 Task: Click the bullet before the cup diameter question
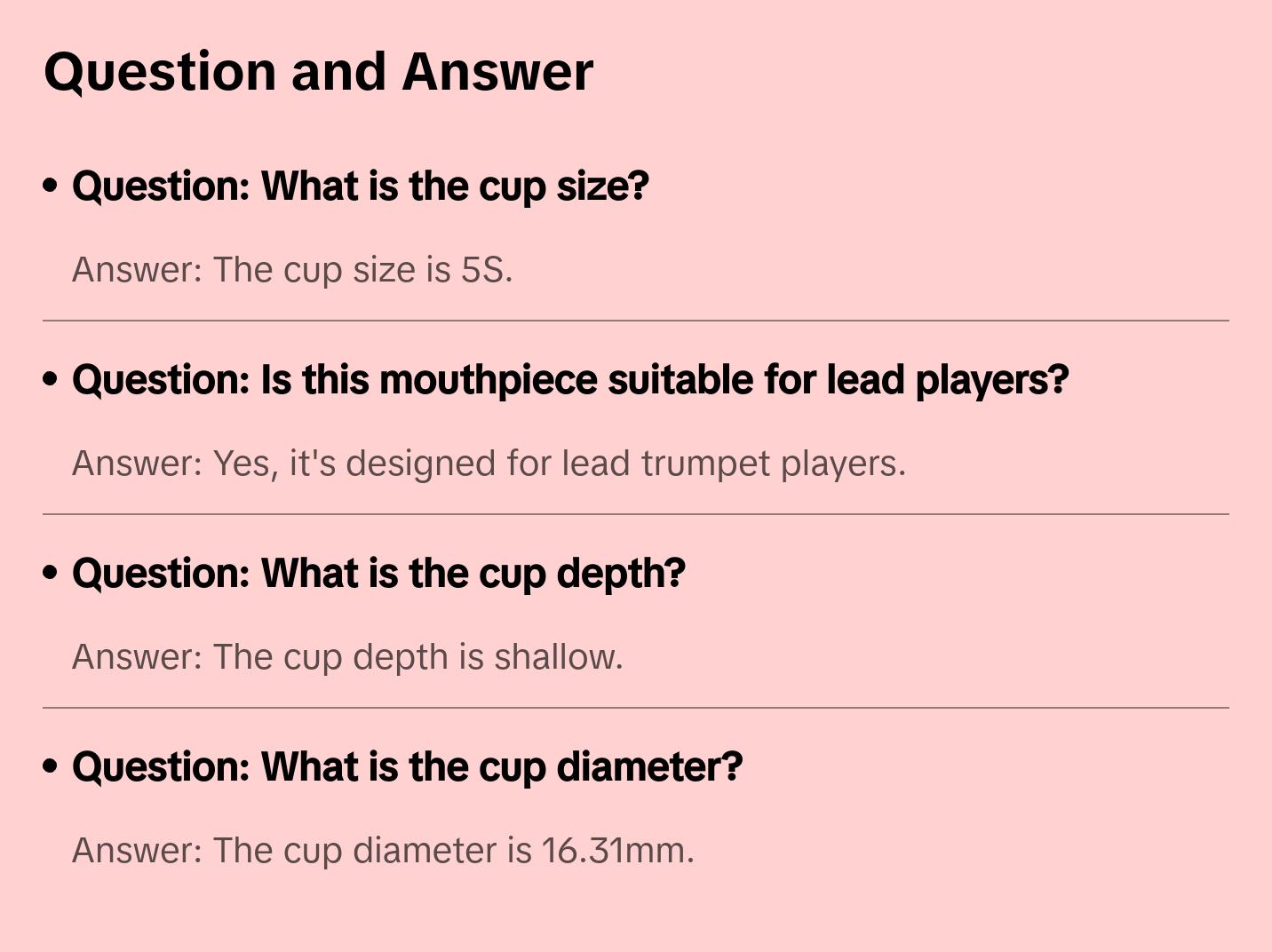(x=51, y=767)
